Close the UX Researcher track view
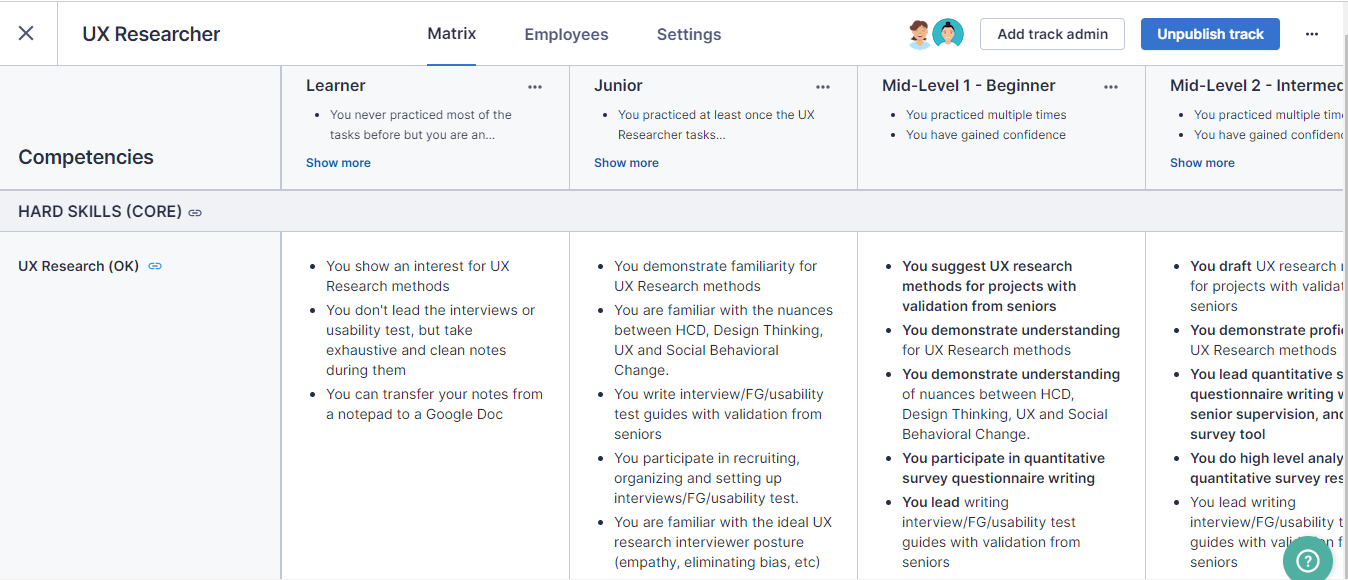Screen dimensions: 1348x580 [26, 33]
